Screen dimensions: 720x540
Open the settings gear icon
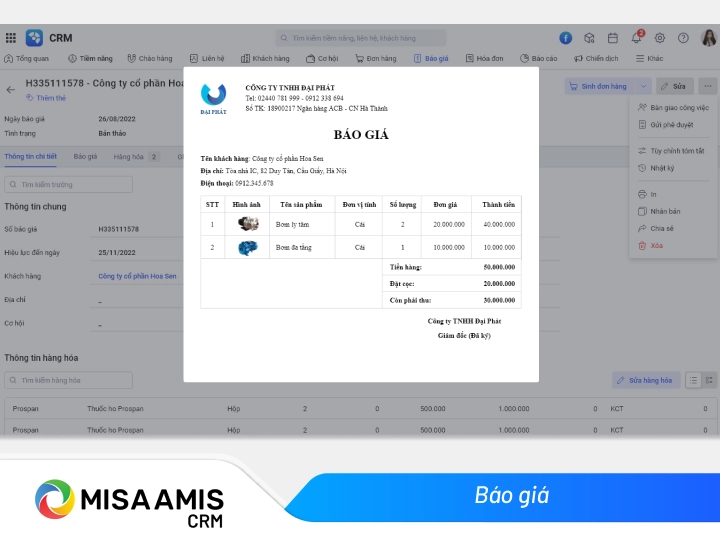[660, 38]
